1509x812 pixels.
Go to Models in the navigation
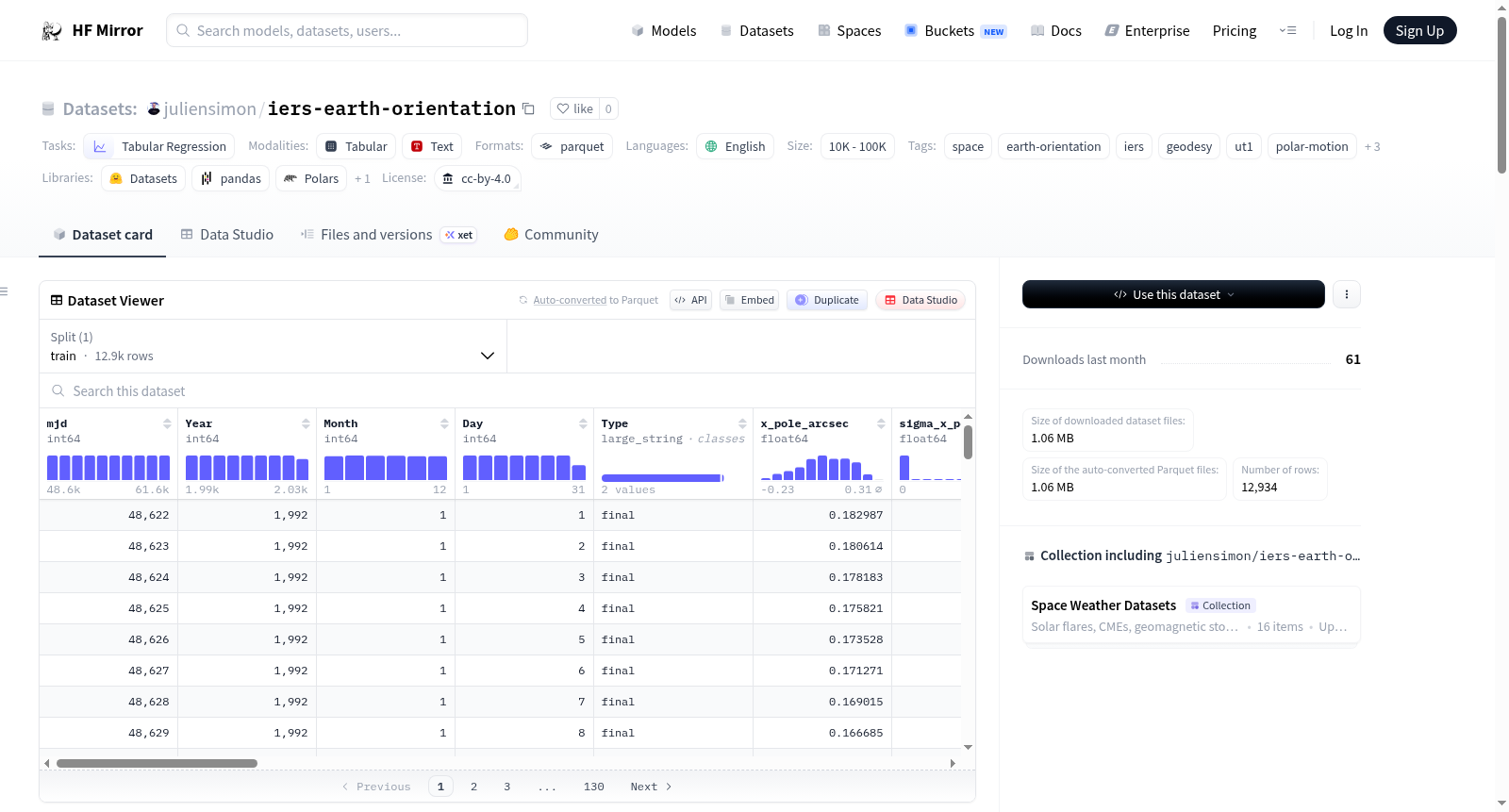pyautogui.click(x=664, y=30)
